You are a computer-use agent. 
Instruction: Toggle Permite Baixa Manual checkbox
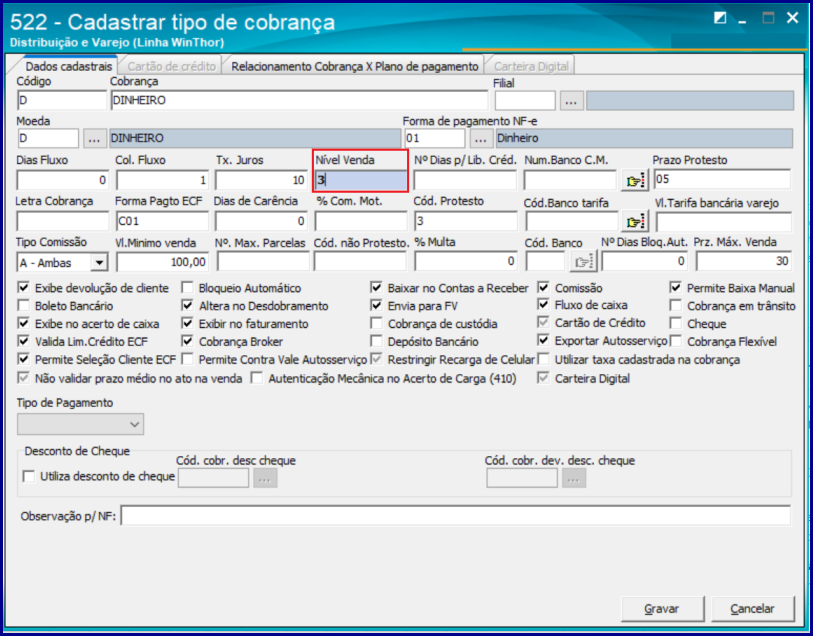point(676,288)
